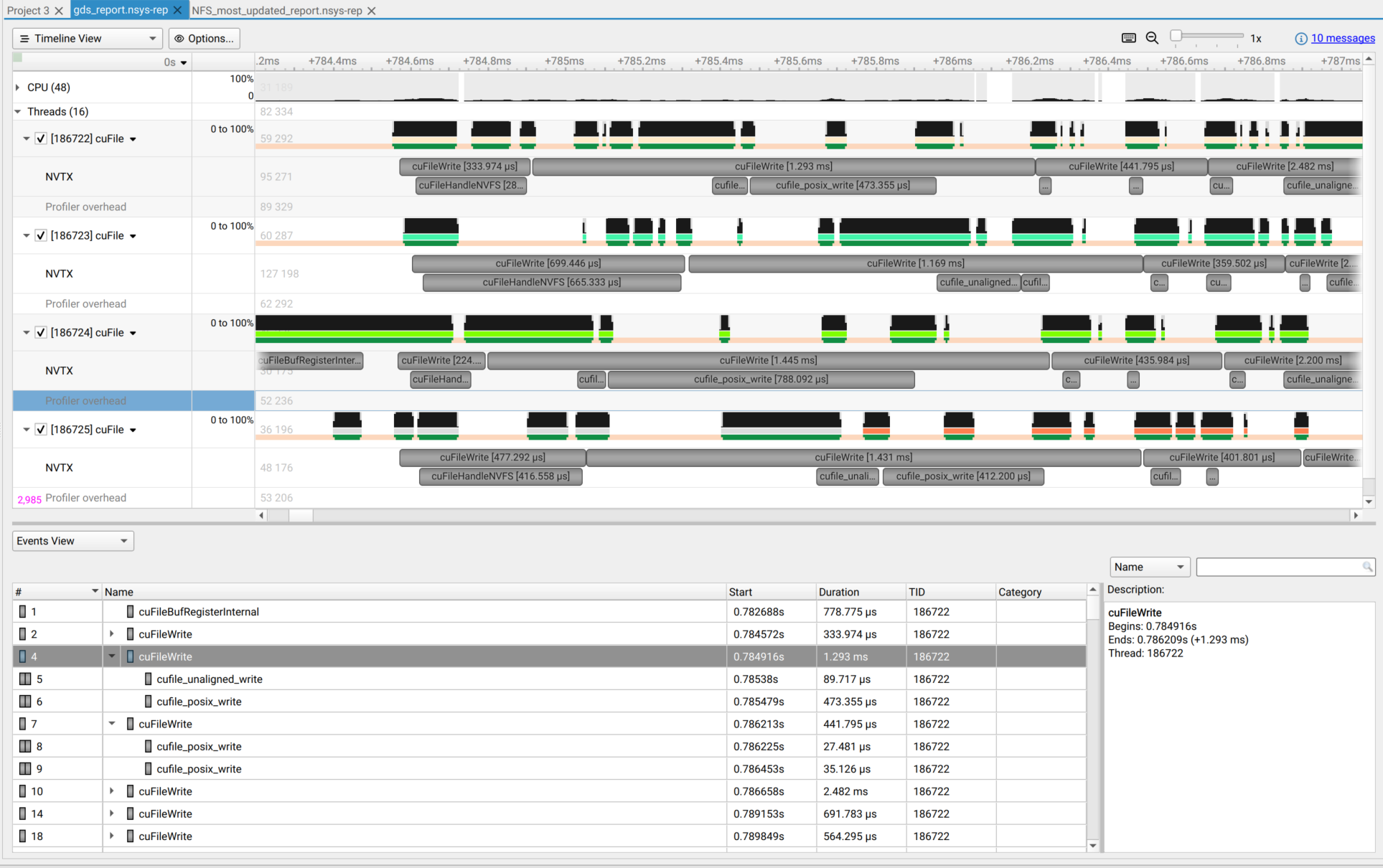1383x868 pixels.
Task: Click the horizontal timeline scrollbar
Action: coord(301,515)
